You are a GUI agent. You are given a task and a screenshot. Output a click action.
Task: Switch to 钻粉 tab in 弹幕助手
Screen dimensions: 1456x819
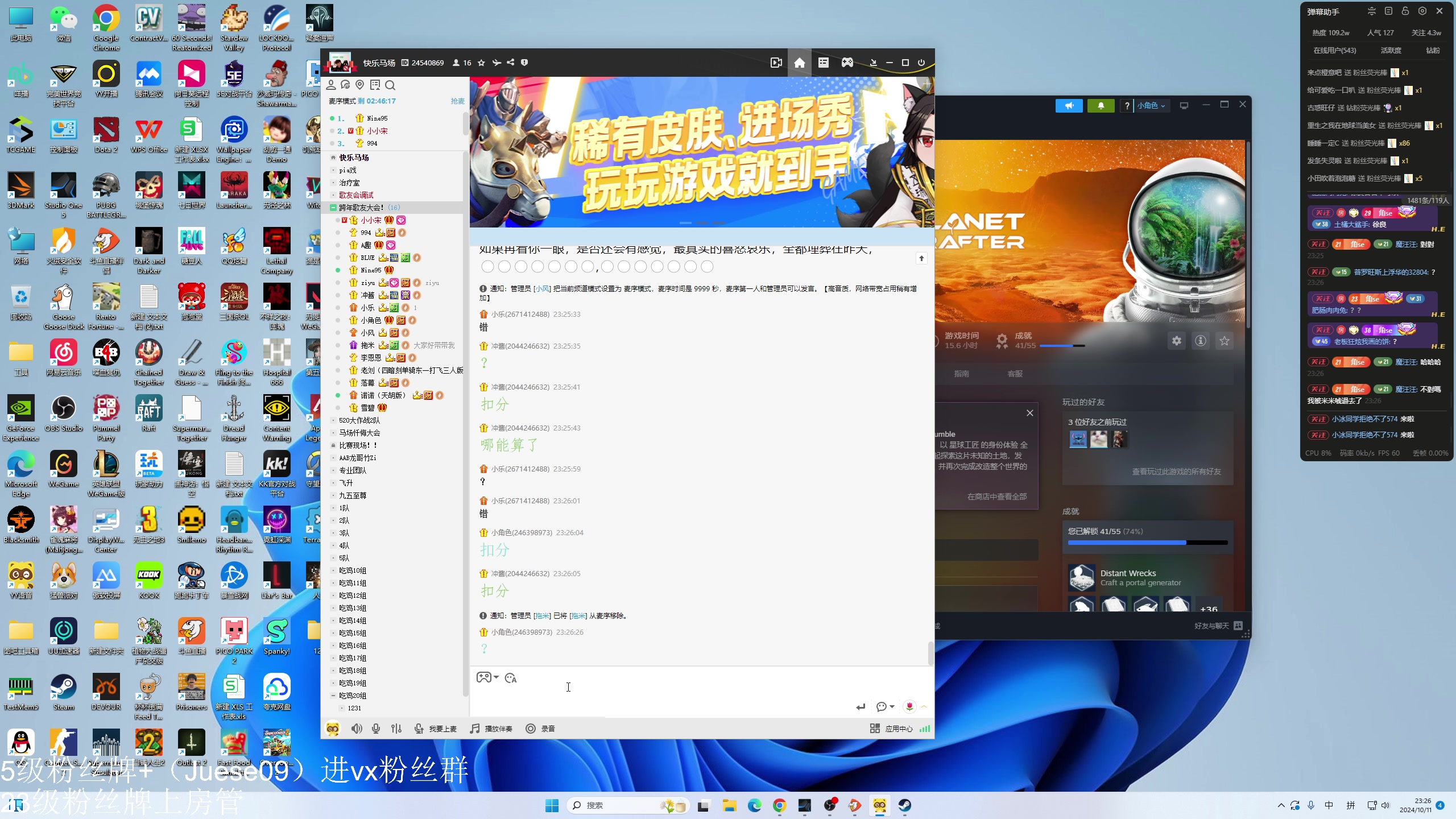(x=1433, y=51)
